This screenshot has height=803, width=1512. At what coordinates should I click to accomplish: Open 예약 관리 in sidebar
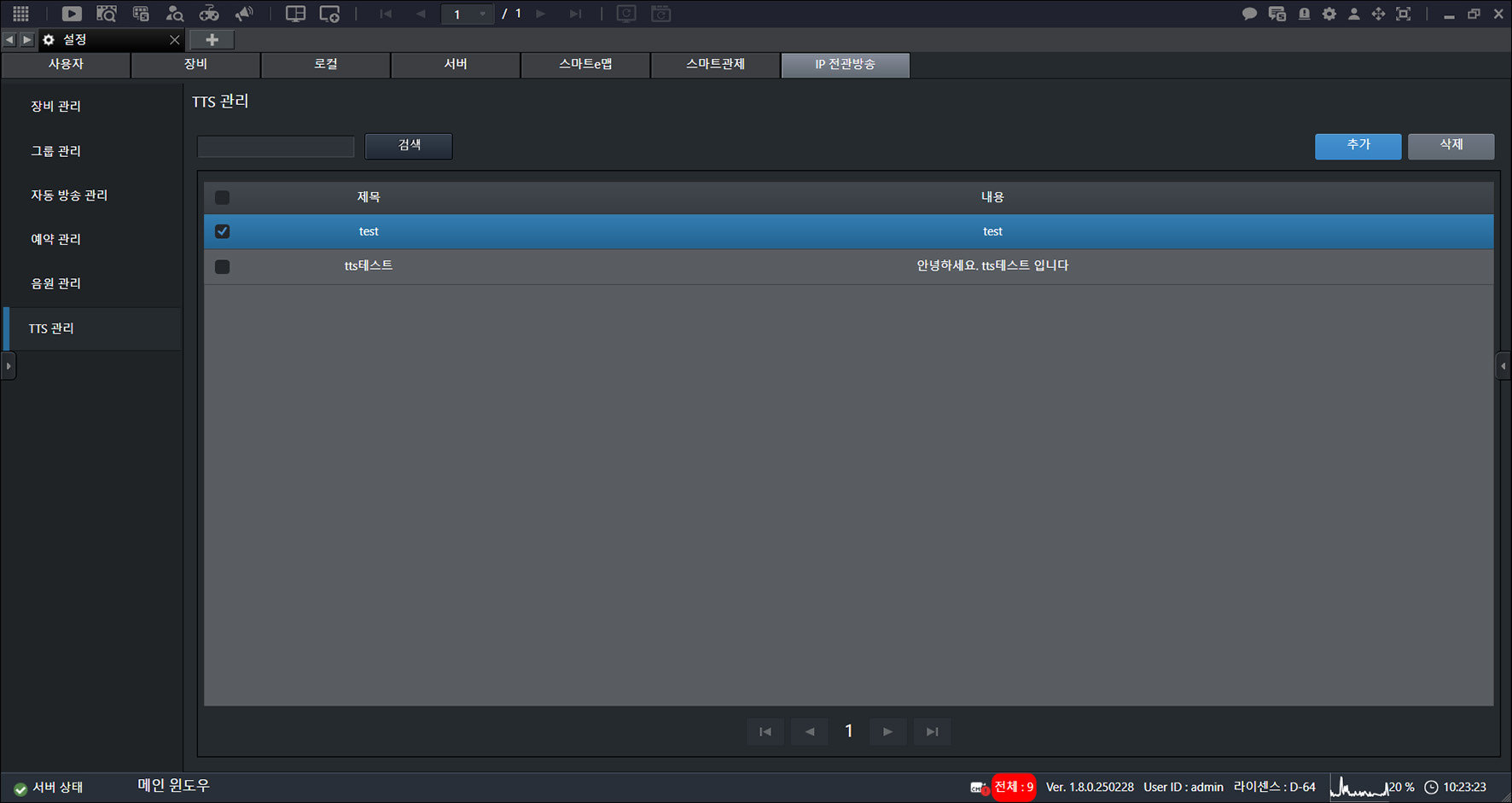55,240
